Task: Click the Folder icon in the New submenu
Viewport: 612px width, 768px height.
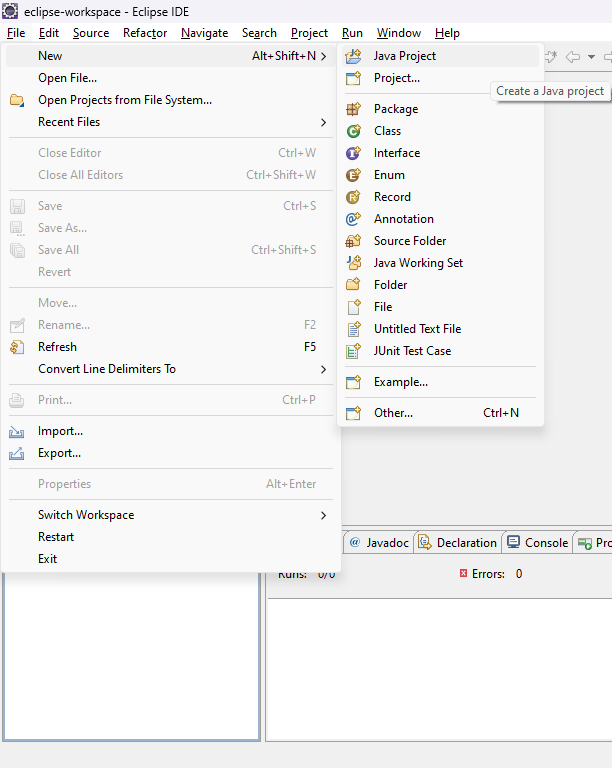Action: [353, 285]
